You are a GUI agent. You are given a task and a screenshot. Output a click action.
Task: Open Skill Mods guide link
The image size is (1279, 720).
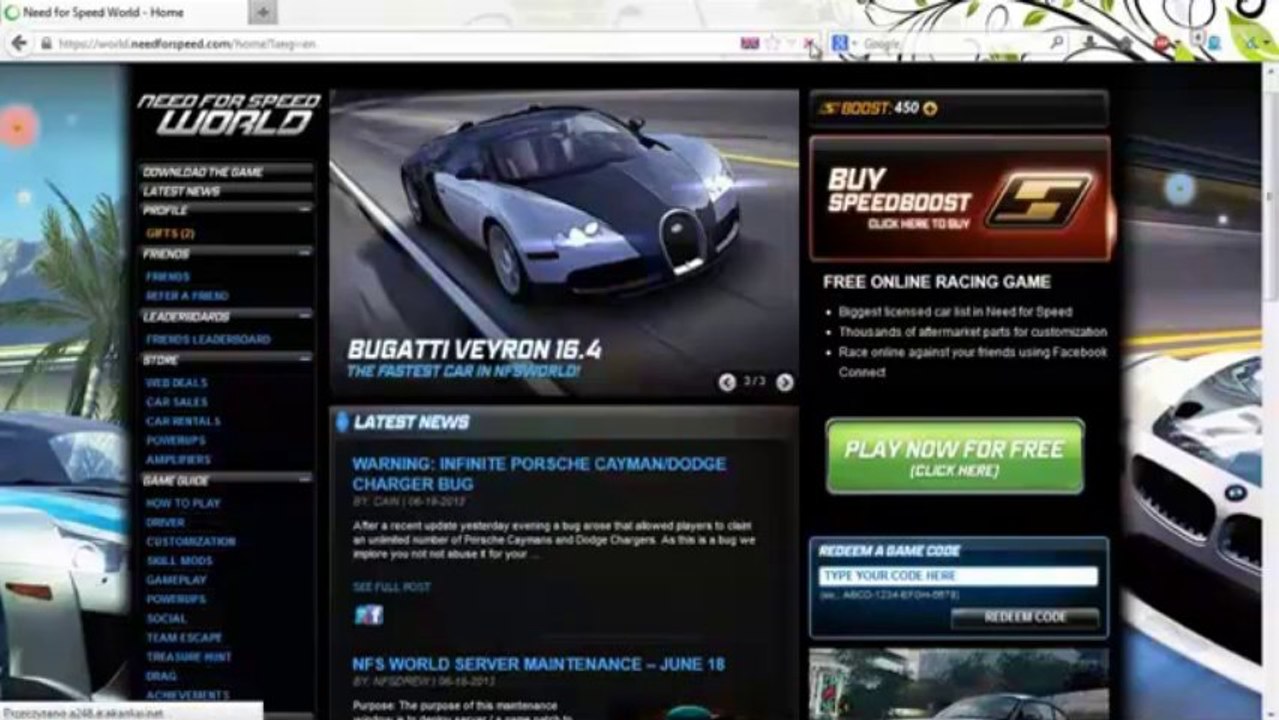pos(179,561)
